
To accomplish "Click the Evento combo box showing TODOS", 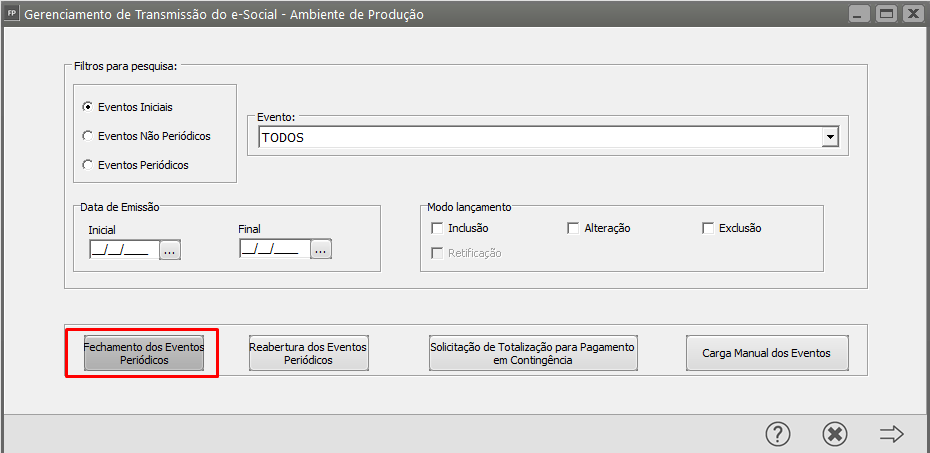I will (x=540, y=138).
